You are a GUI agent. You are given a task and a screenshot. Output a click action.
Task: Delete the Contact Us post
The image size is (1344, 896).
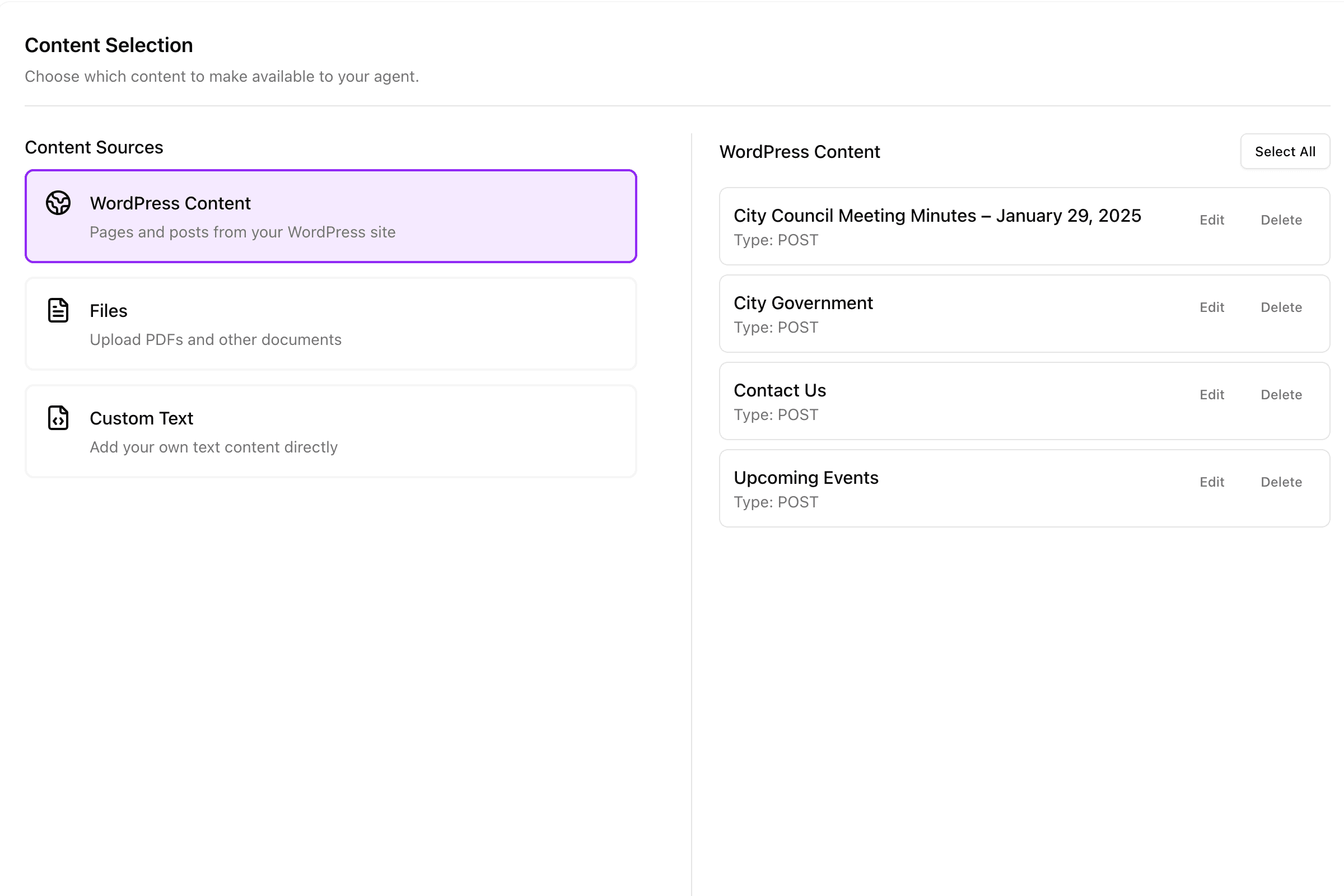coord(1281,395)
